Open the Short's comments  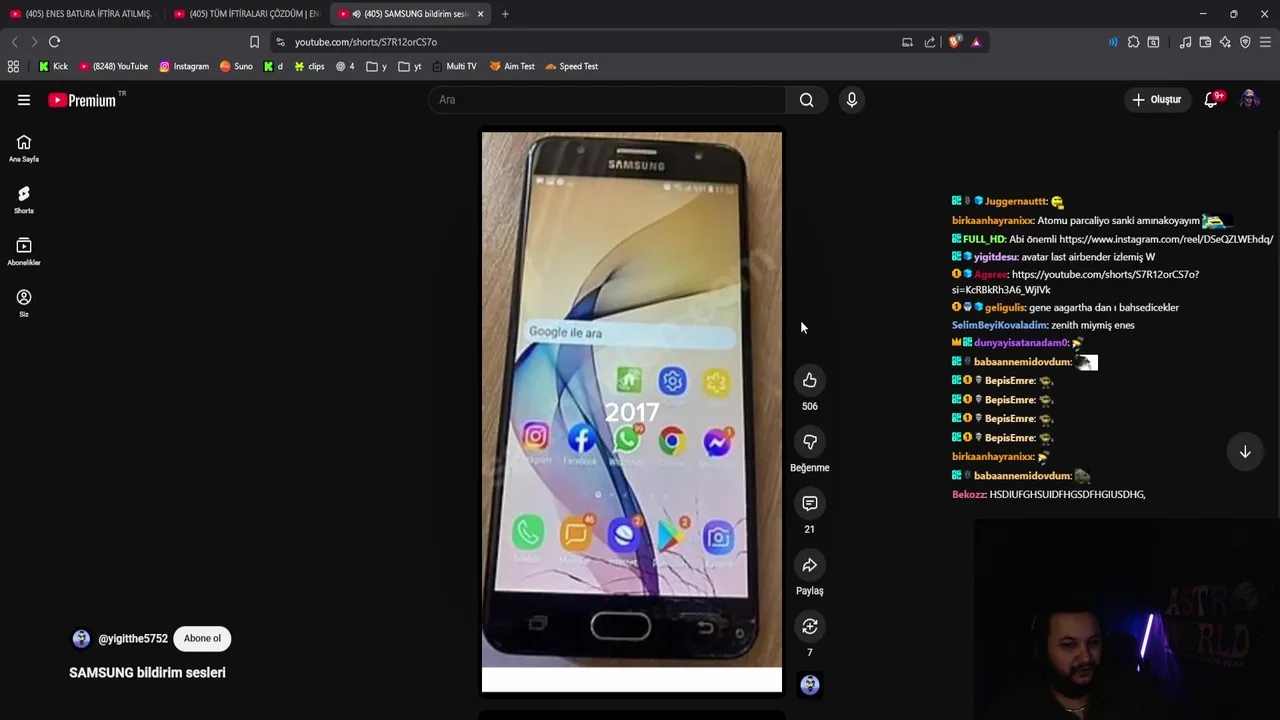(x=810, y=503)
